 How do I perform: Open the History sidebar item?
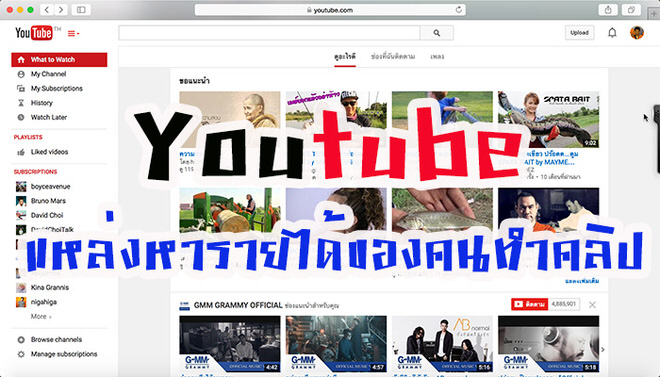pyautogui.click(x=41, y=103)
